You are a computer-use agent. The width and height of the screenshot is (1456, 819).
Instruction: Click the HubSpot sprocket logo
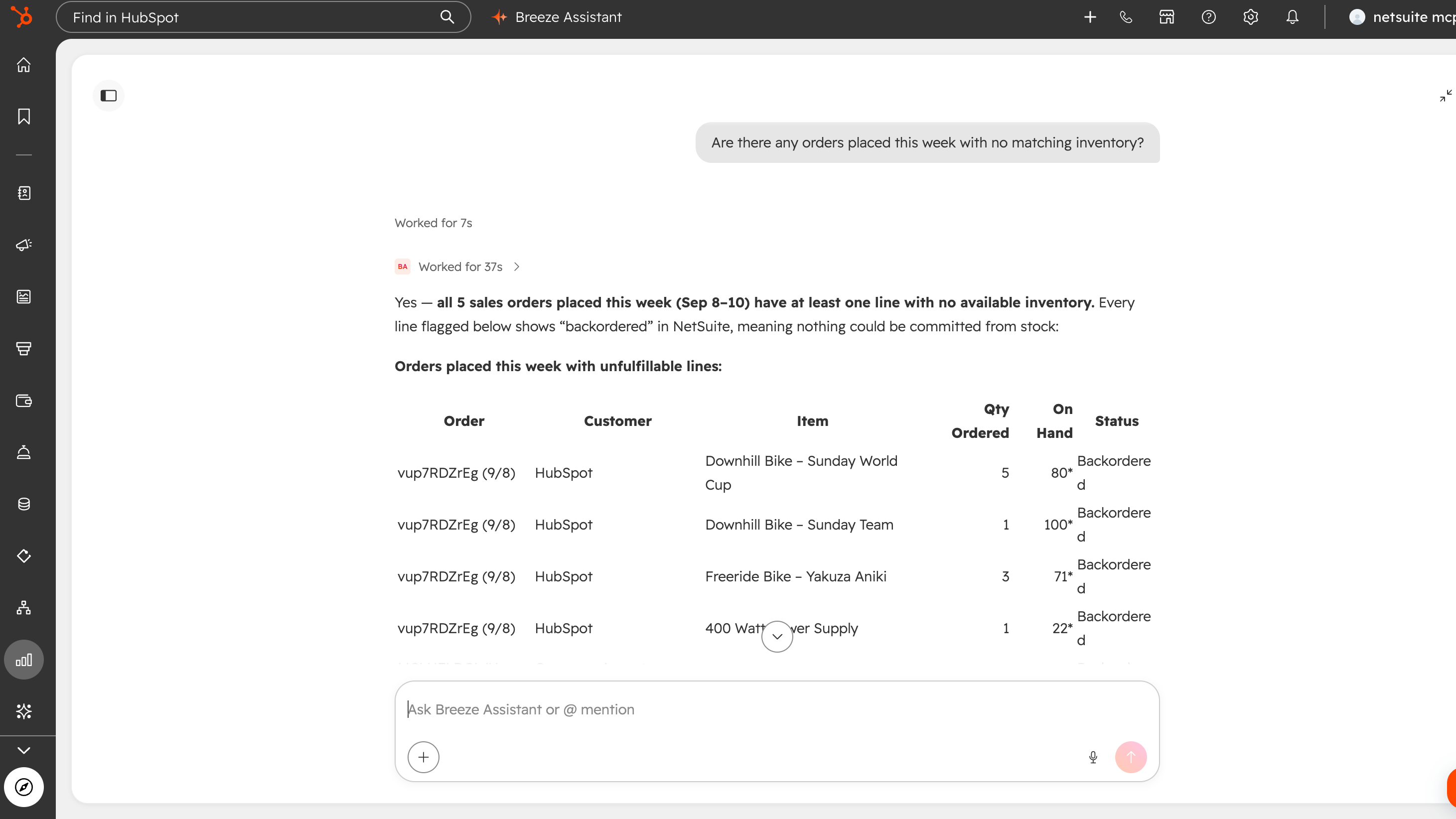point(22,17)
